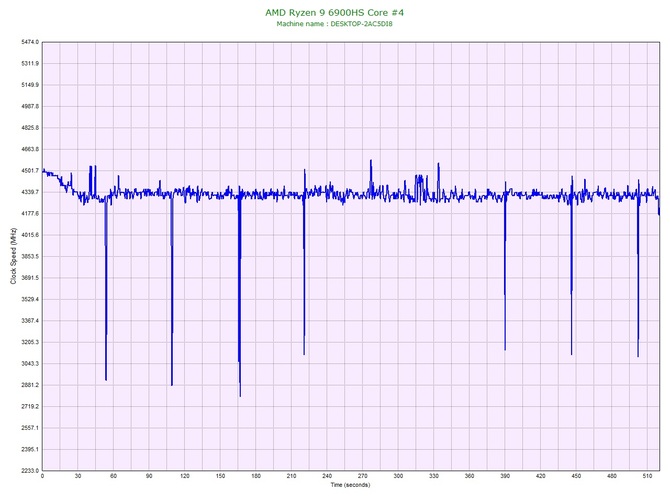Click the 390 tick on time axis
Screen dimensions: 670x502
pos(505,476)
